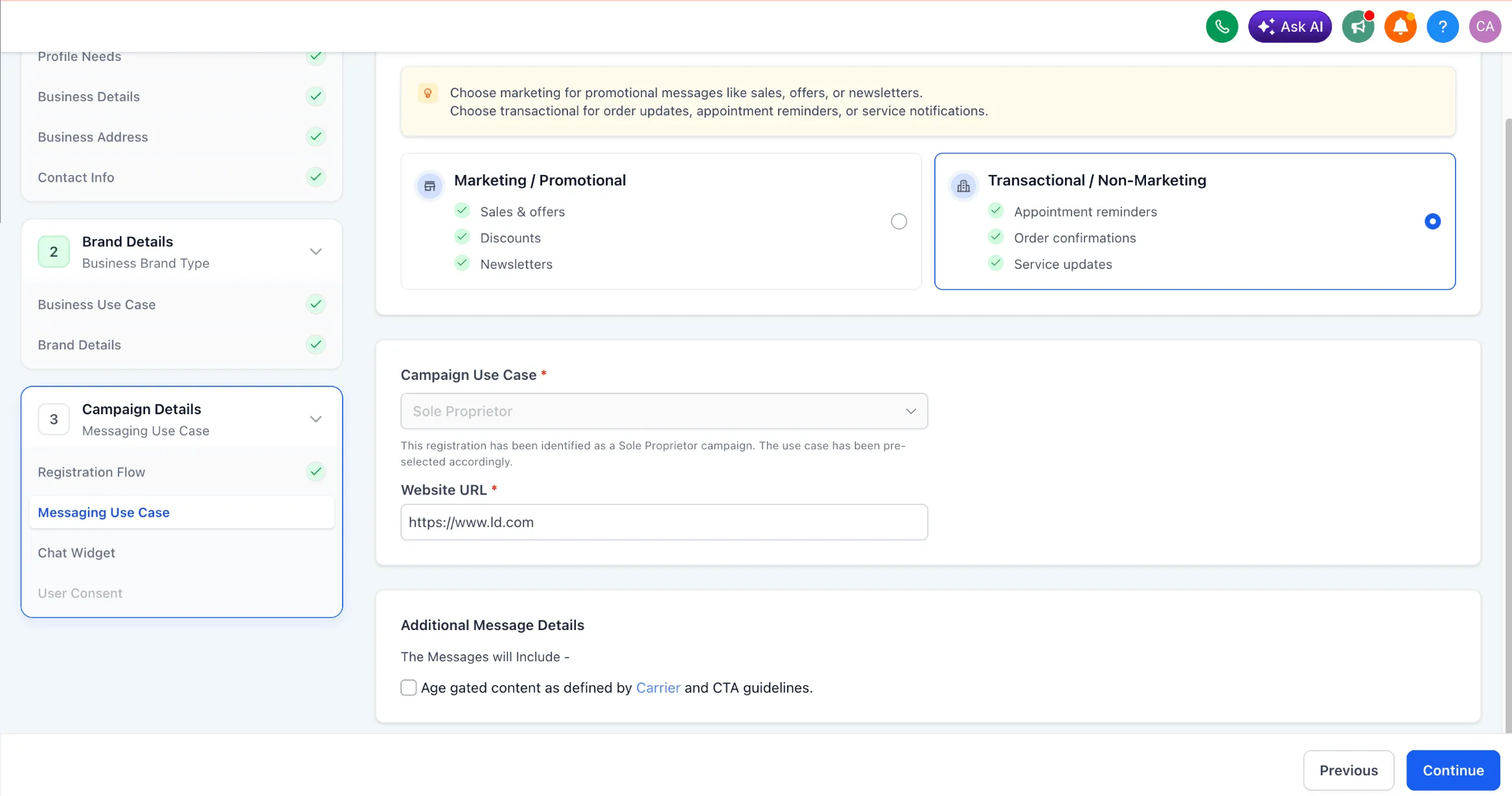Click the Previous button

[1349, 770]
